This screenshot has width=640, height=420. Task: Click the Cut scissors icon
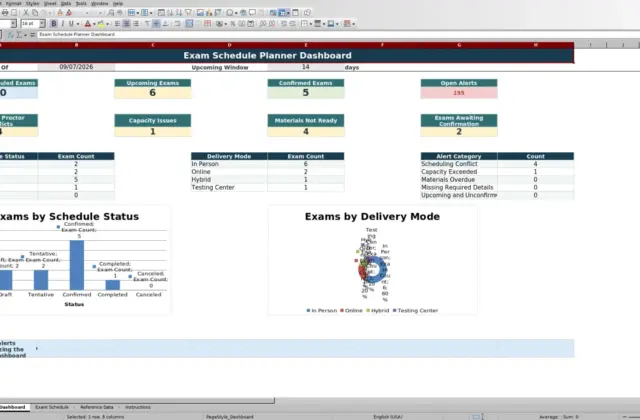click(26, 13)
